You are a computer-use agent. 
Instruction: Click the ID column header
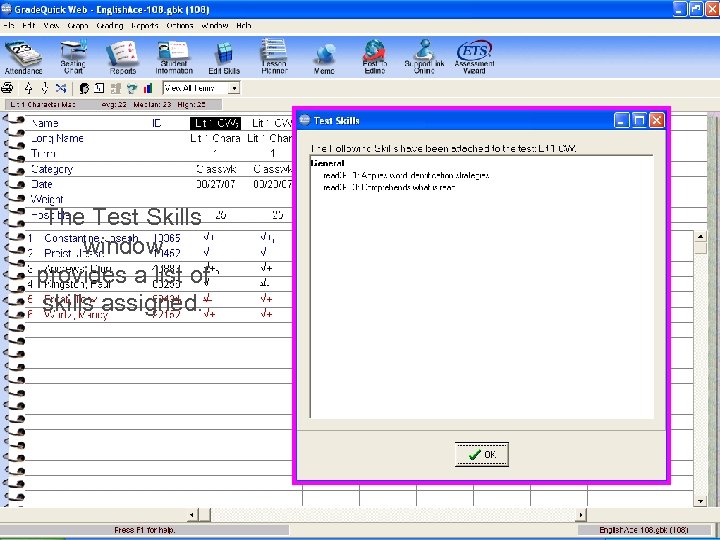pyautogui.click(x=157, y=123)
